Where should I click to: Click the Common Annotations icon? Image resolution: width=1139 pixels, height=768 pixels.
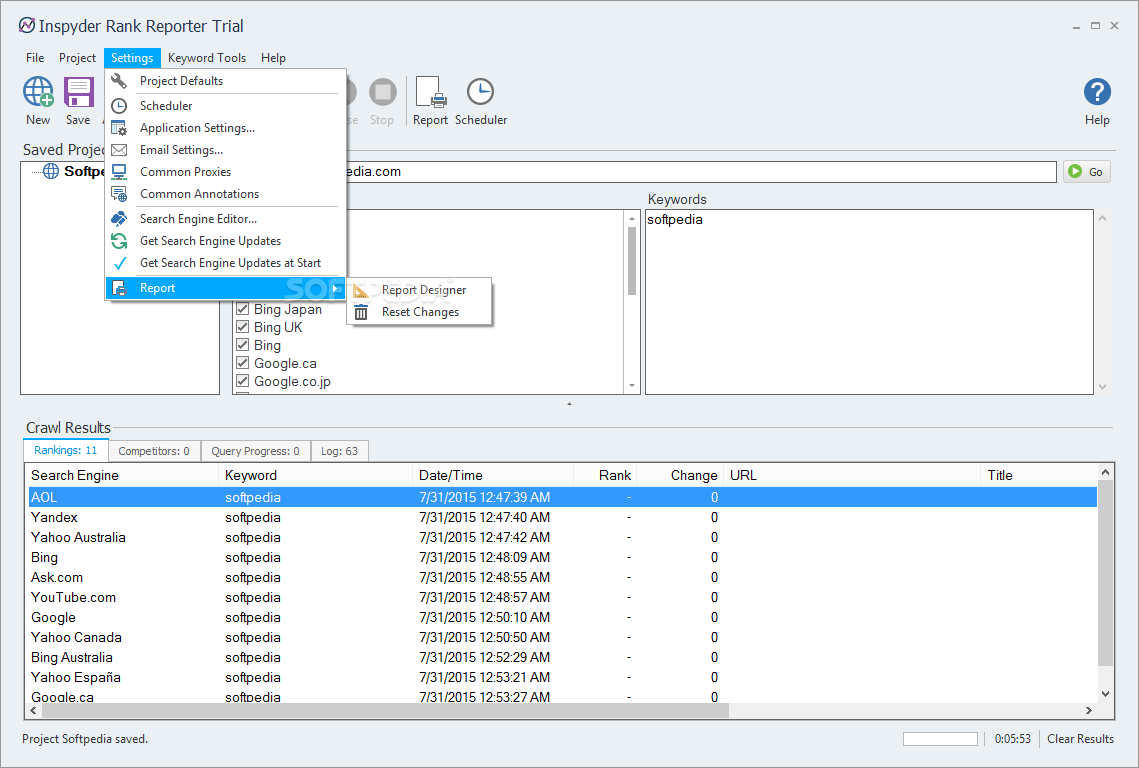(119, 194)
